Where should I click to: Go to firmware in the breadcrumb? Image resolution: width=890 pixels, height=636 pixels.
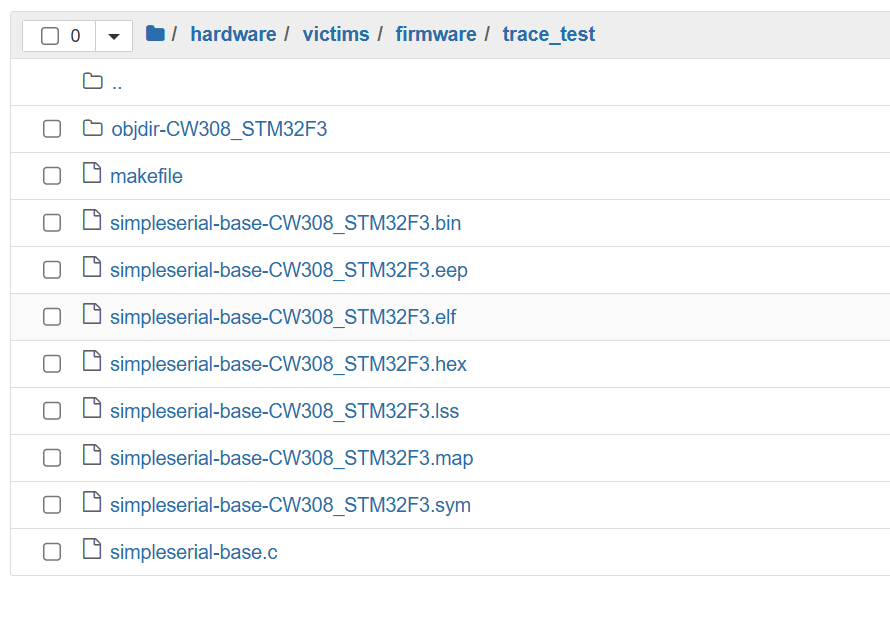pos(436,34)
